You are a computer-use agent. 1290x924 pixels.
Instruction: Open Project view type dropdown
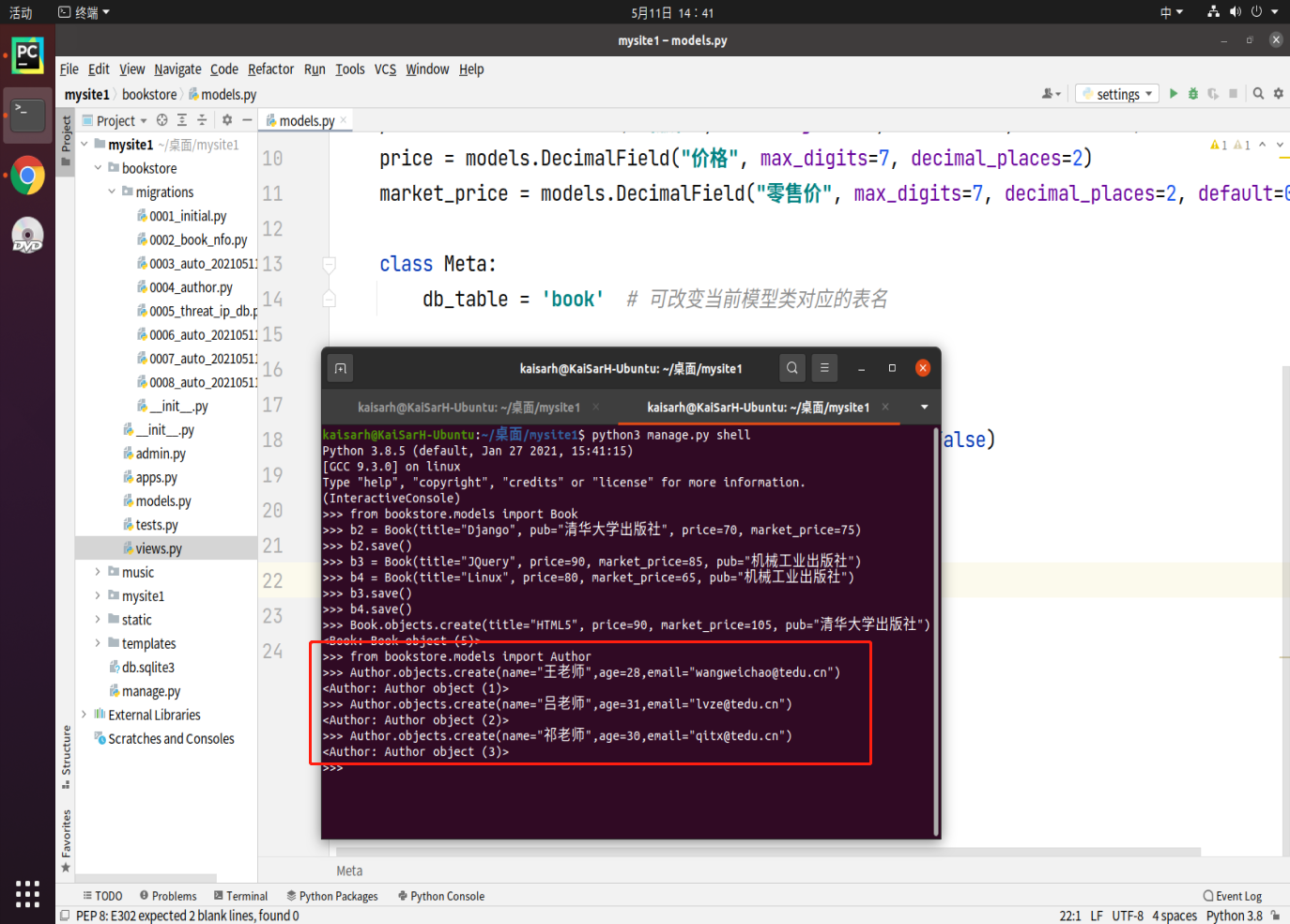coord(115,120)
